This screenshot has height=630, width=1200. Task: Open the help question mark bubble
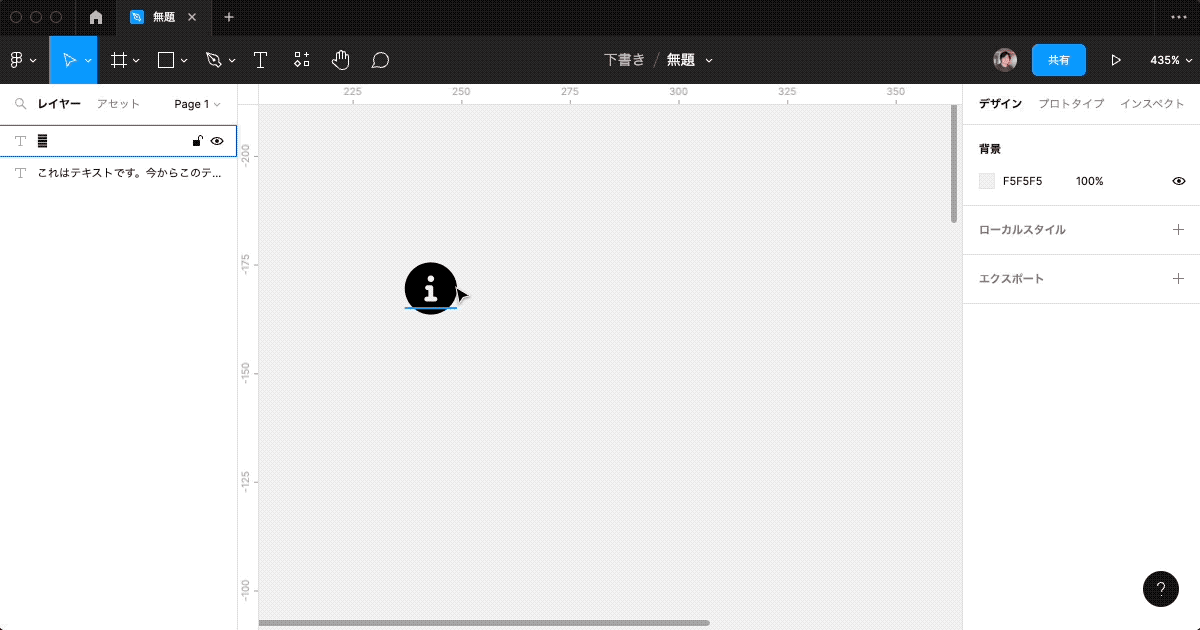pos(1160,589)
